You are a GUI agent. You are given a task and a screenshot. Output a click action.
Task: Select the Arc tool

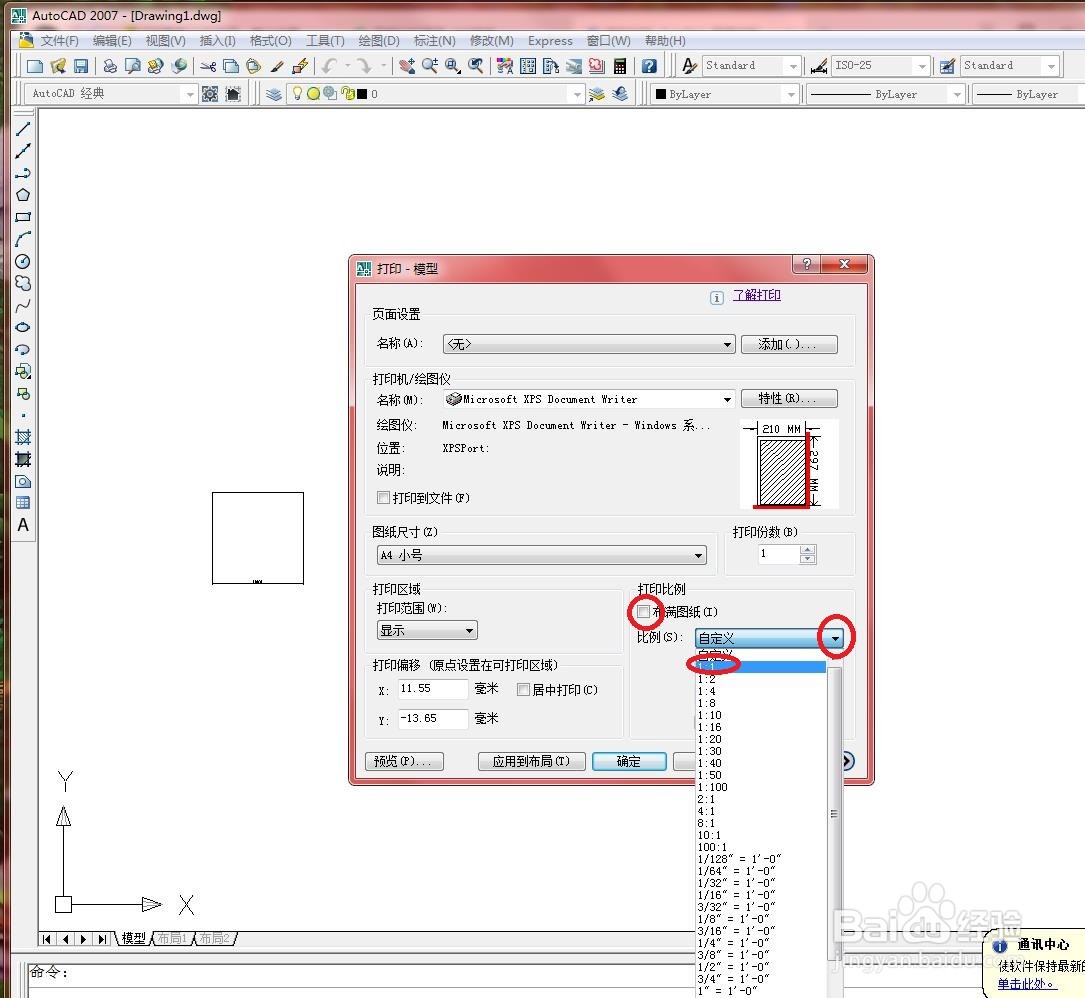tap(23, 239)
